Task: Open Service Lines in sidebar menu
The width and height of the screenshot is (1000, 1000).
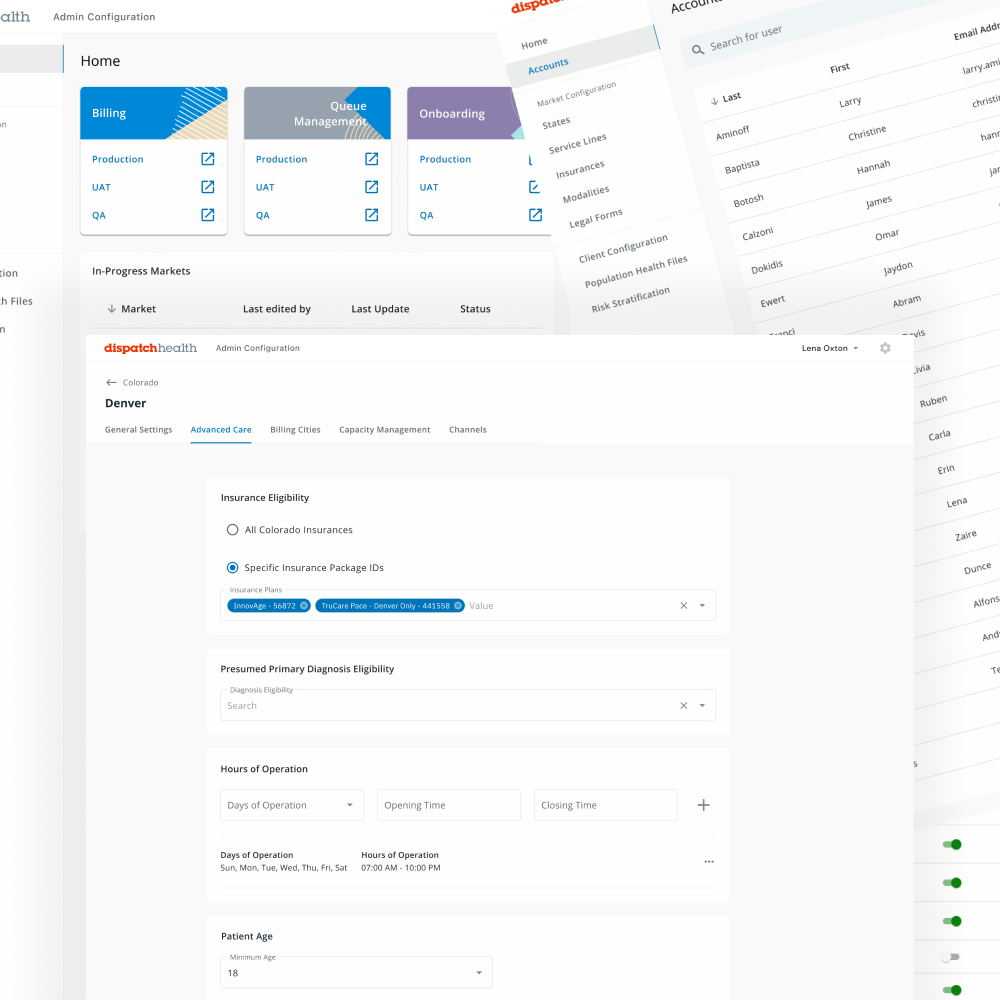Action: tap(577, 143)
